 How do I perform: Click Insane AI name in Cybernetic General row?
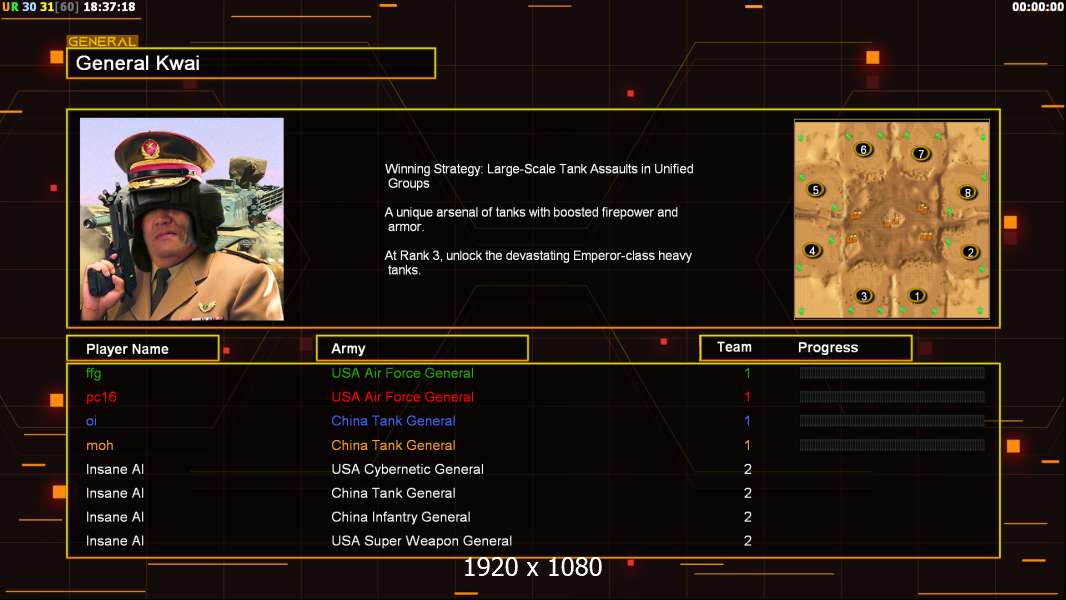pos(115,469)
